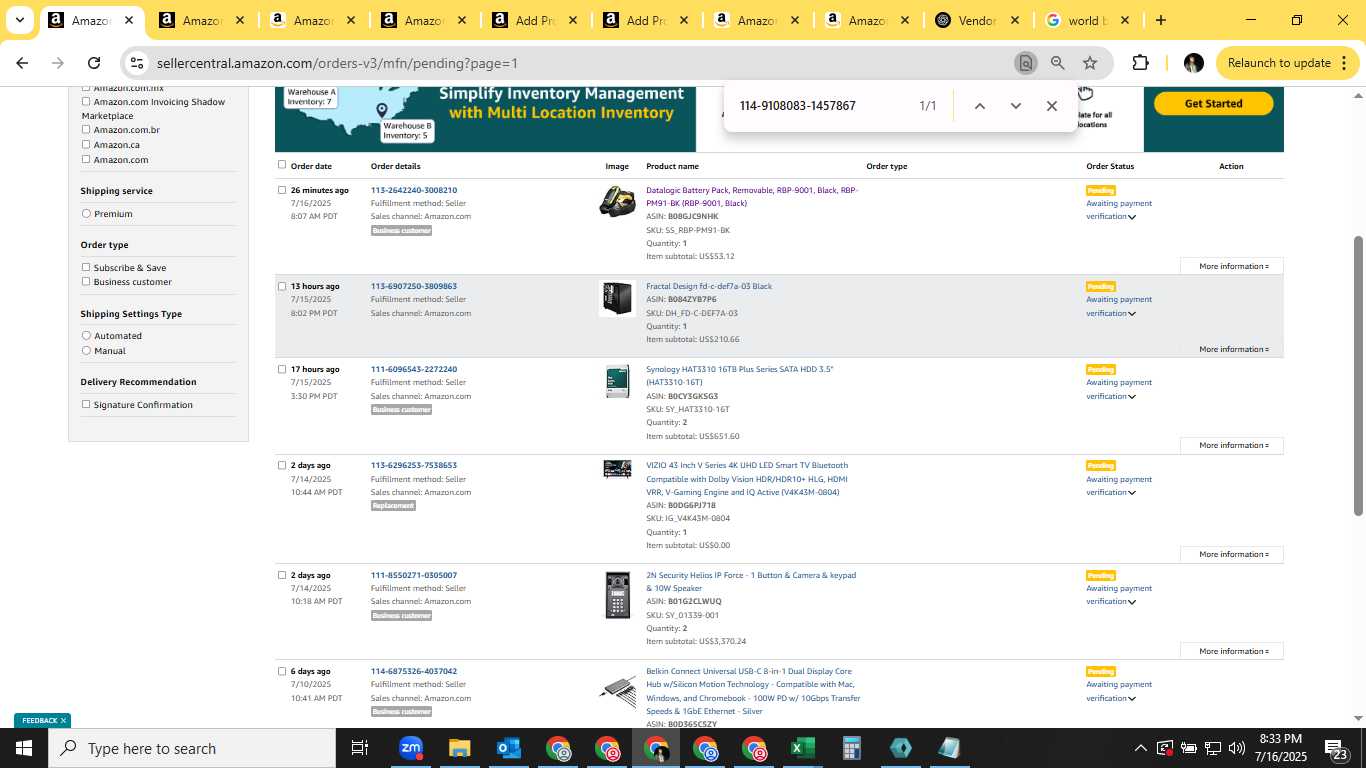Expand status chevron for order 113-6907250-3809863
Viewport: 1366px width, 768px height.
coord(1132,314)
